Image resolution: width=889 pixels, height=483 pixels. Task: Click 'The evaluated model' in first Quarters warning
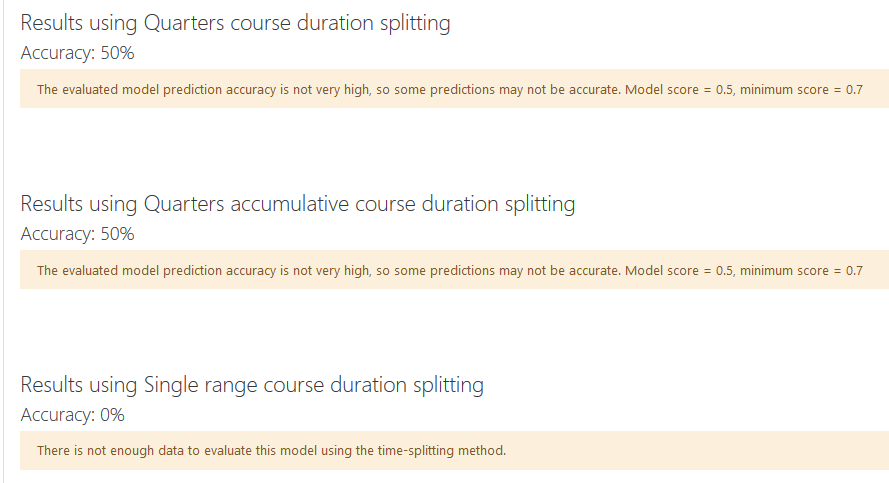pos(99,90)
